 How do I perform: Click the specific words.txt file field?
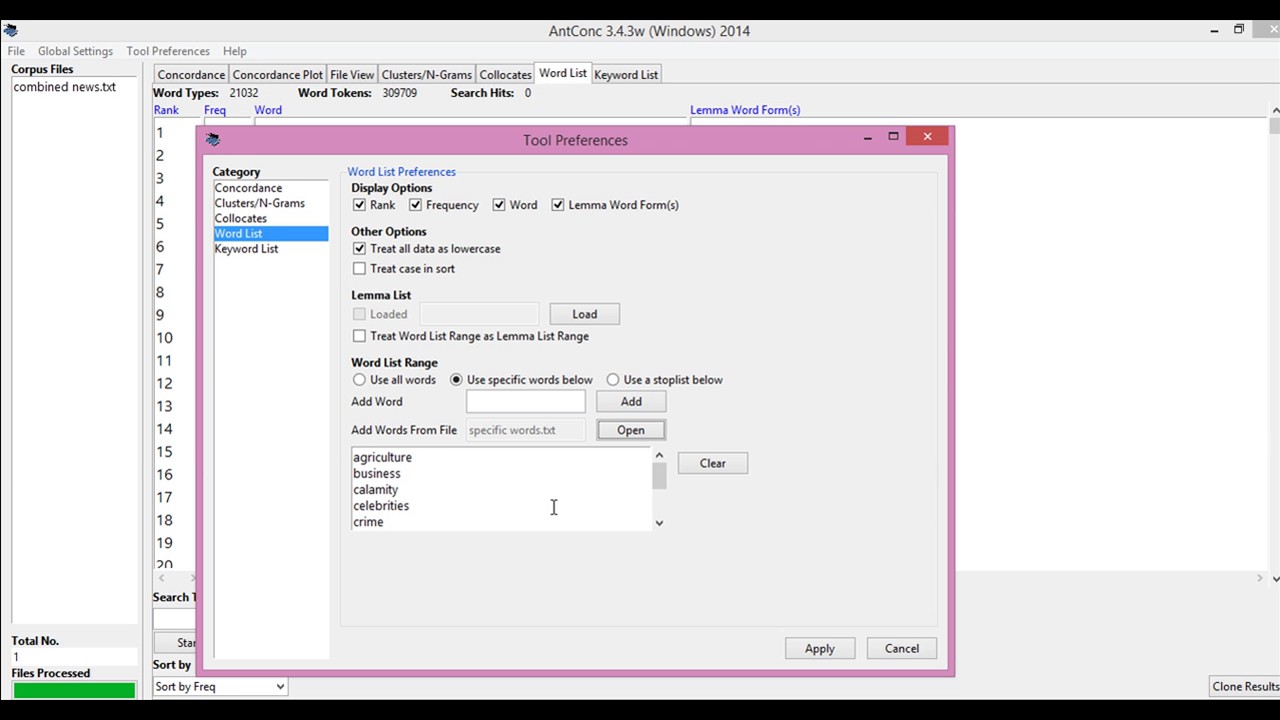click(526, 430)
